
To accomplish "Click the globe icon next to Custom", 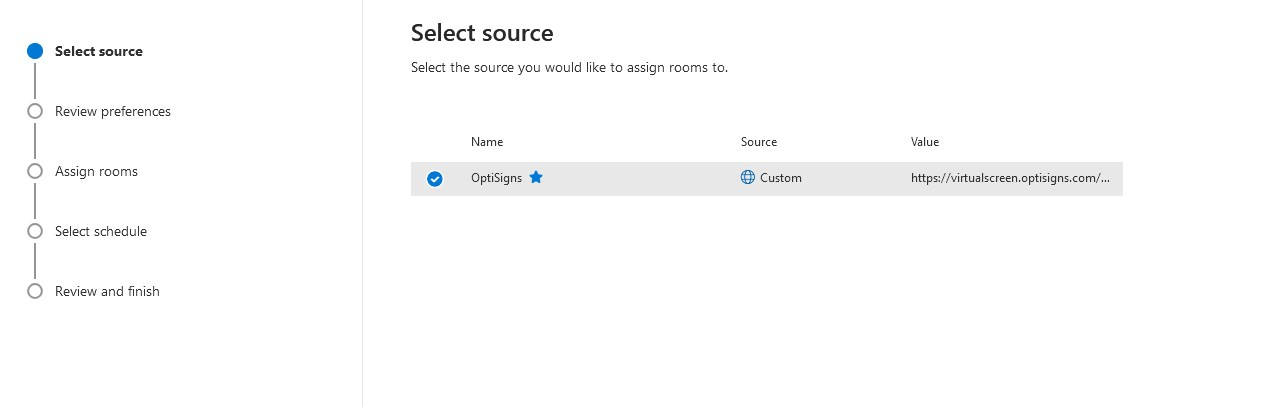I will click(x=748, y=178).
